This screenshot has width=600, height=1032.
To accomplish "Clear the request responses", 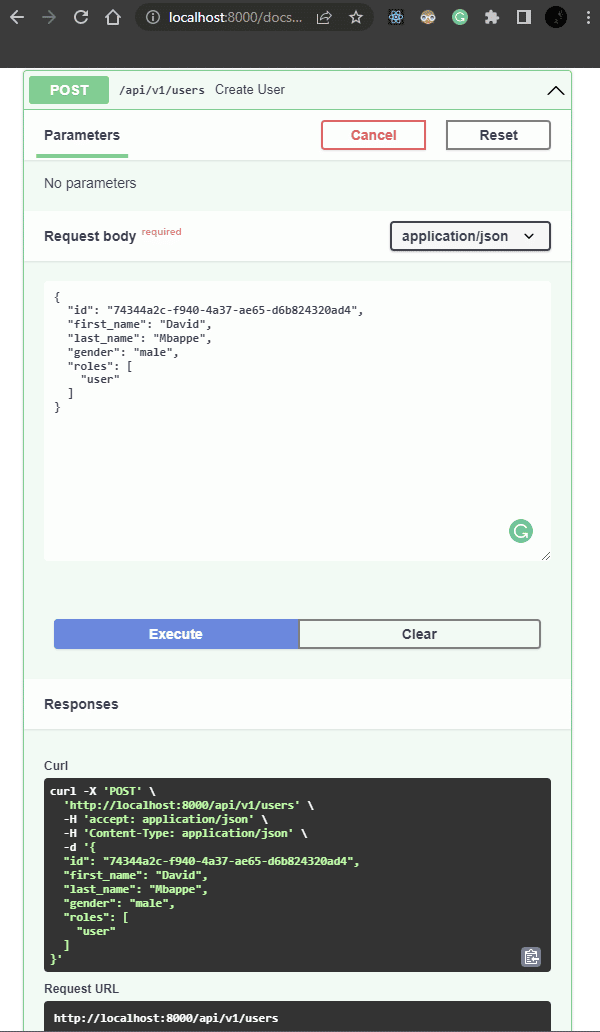I will (419, 633).
